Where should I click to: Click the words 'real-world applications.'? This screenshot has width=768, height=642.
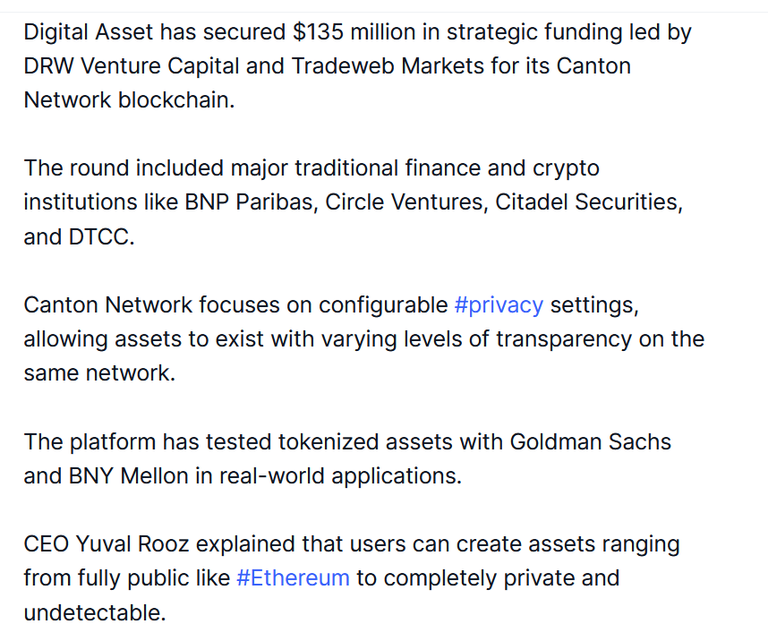[340, 476]
